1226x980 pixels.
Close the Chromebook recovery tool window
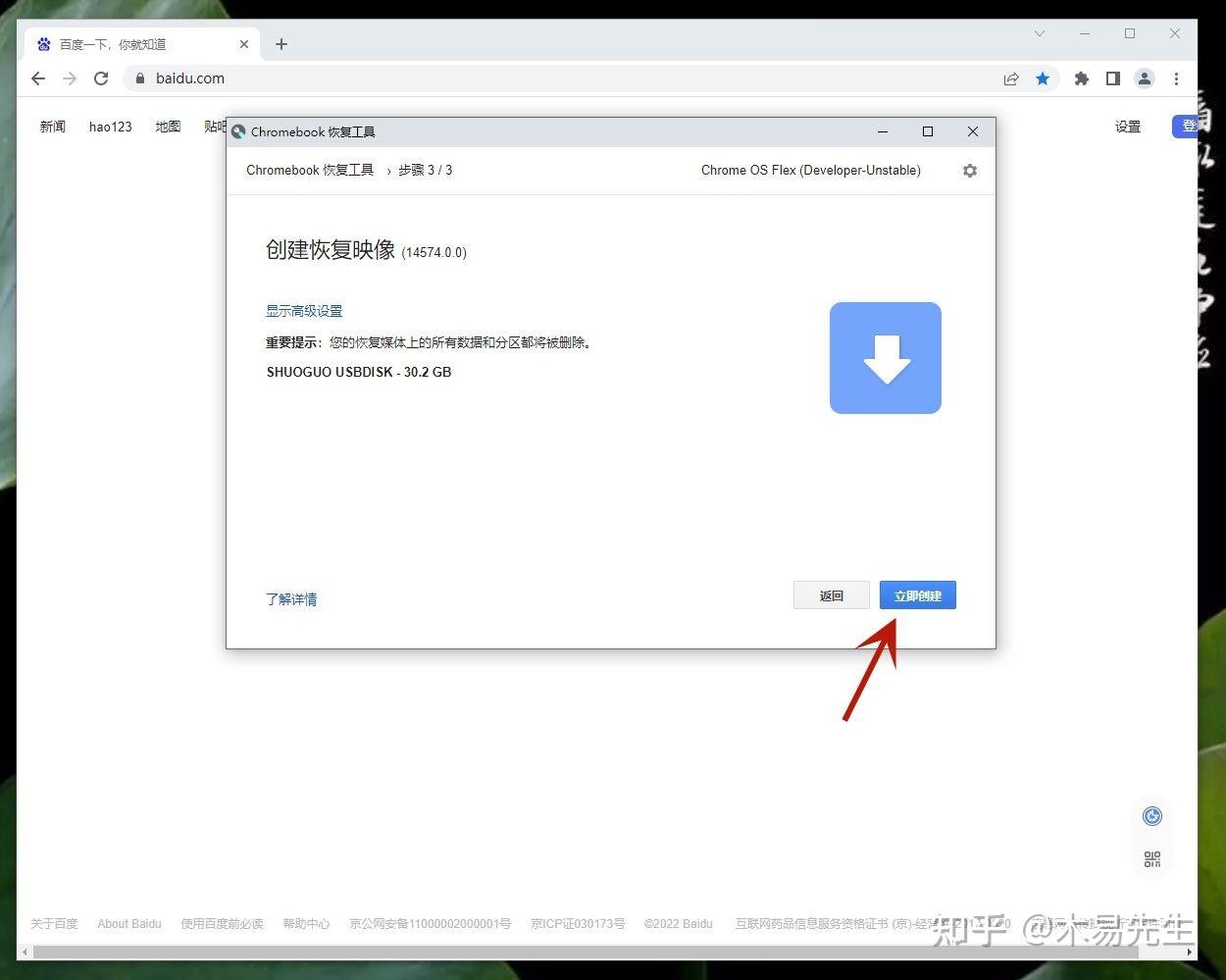973,131
